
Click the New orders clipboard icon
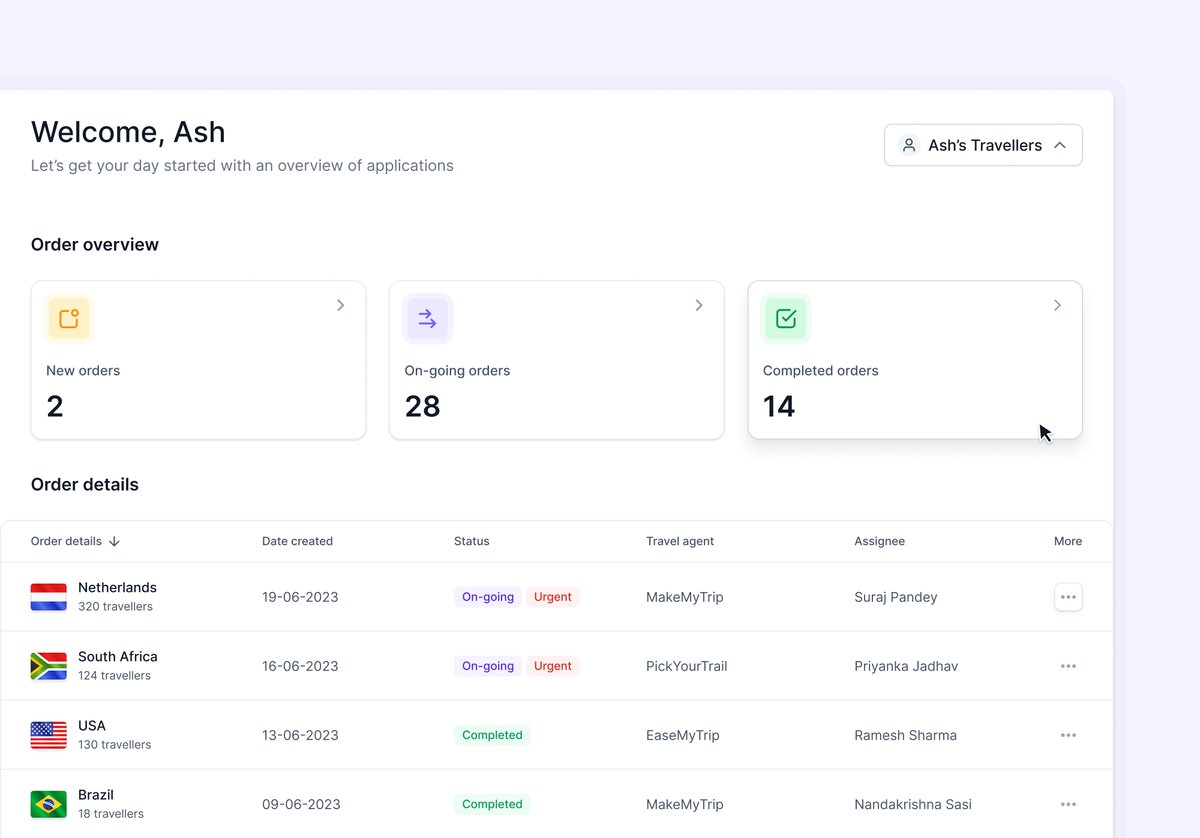pos(69,318)
